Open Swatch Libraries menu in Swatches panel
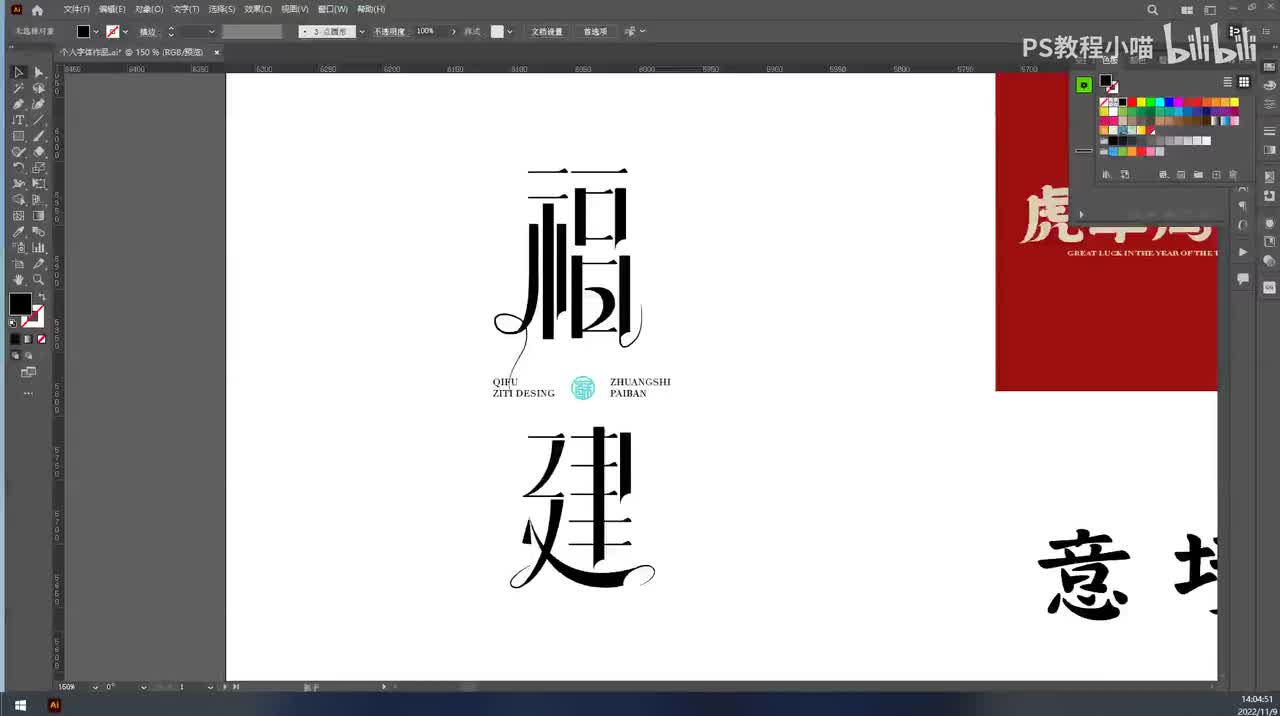 click(x=1106, y=174)
